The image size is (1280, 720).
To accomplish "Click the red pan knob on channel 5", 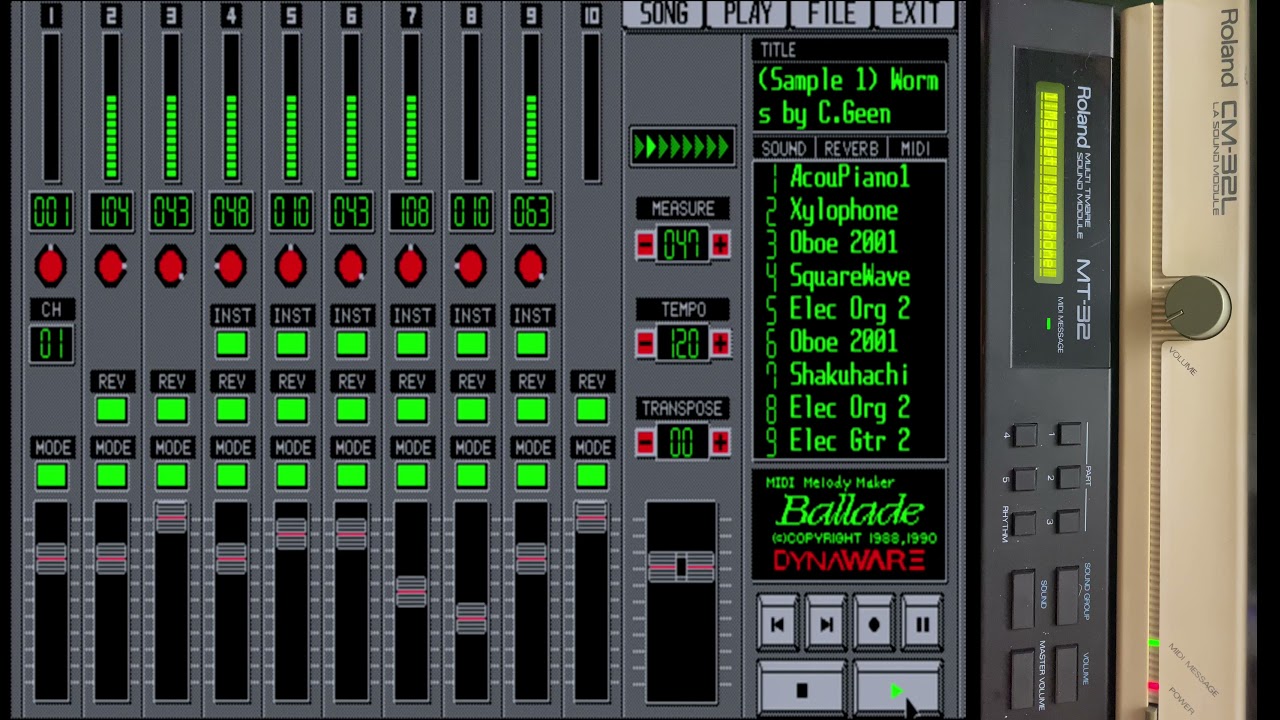I will [x=291, y=266].
